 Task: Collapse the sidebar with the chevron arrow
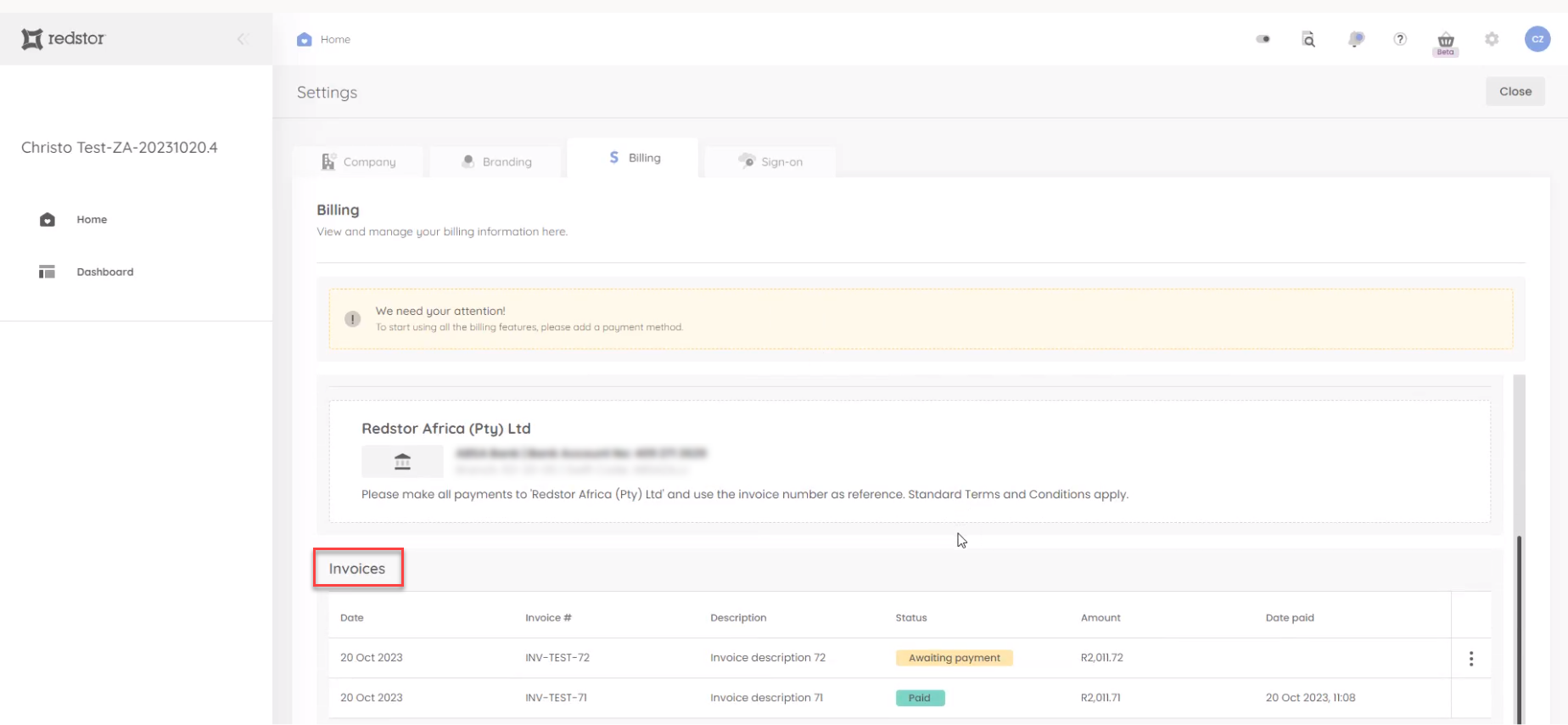point(242,39)
